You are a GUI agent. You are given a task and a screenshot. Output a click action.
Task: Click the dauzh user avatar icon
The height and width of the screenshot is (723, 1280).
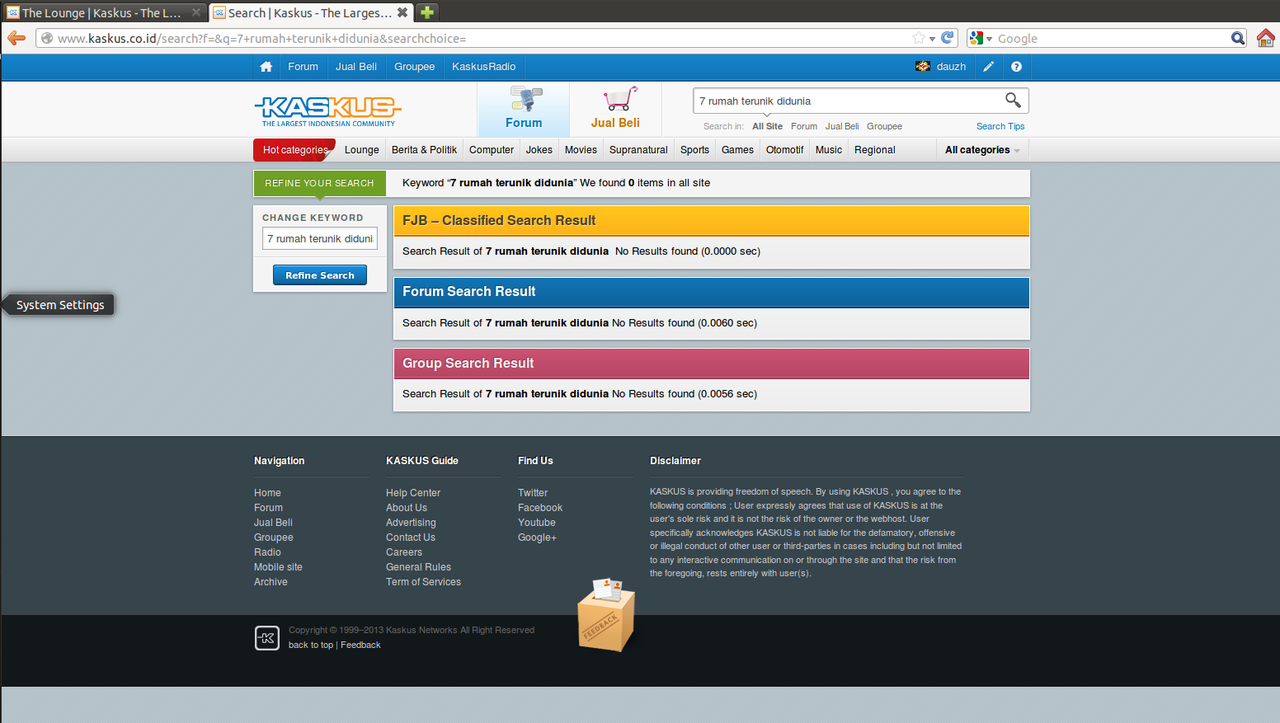click(923, 67)
